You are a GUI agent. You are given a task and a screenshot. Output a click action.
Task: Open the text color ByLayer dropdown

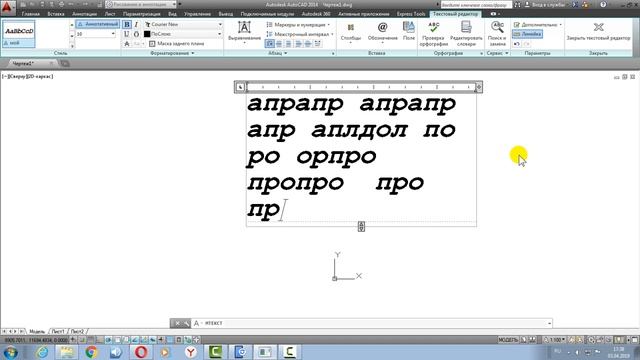pyautogui.click(x=220, y=34)
